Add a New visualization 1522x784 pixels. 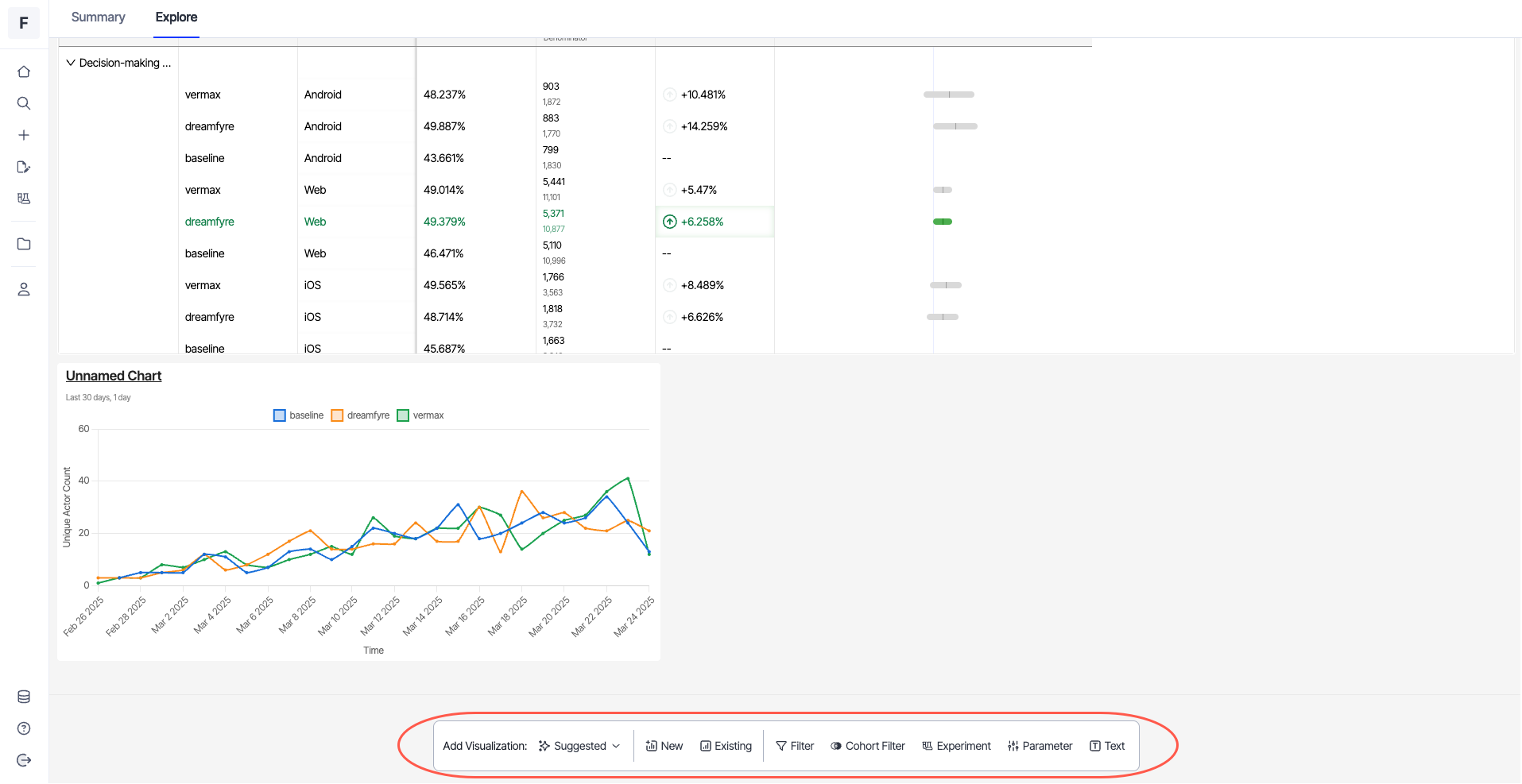click(x=664, y=746)
